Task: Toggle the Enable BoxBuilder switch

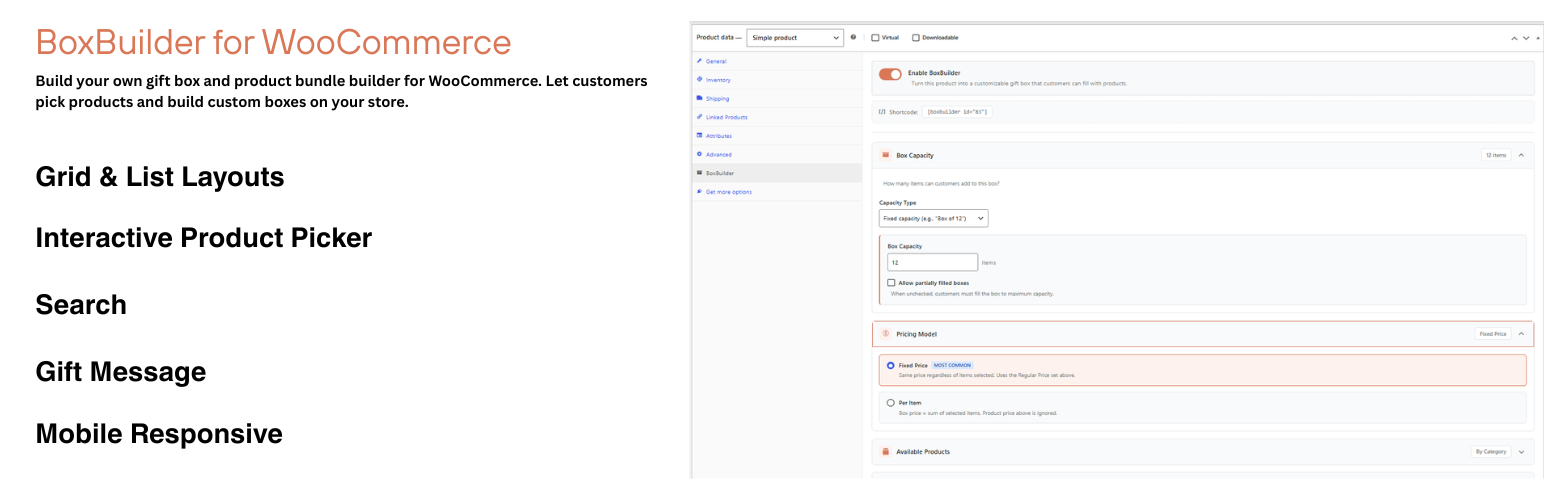Action: pyautogui.click(x=890, y=74)
